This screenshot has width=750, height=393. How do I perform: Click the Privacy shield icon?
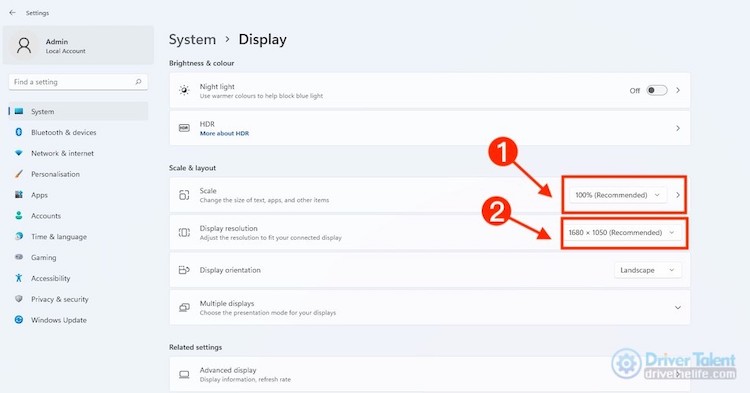click(x=19, y=299)
